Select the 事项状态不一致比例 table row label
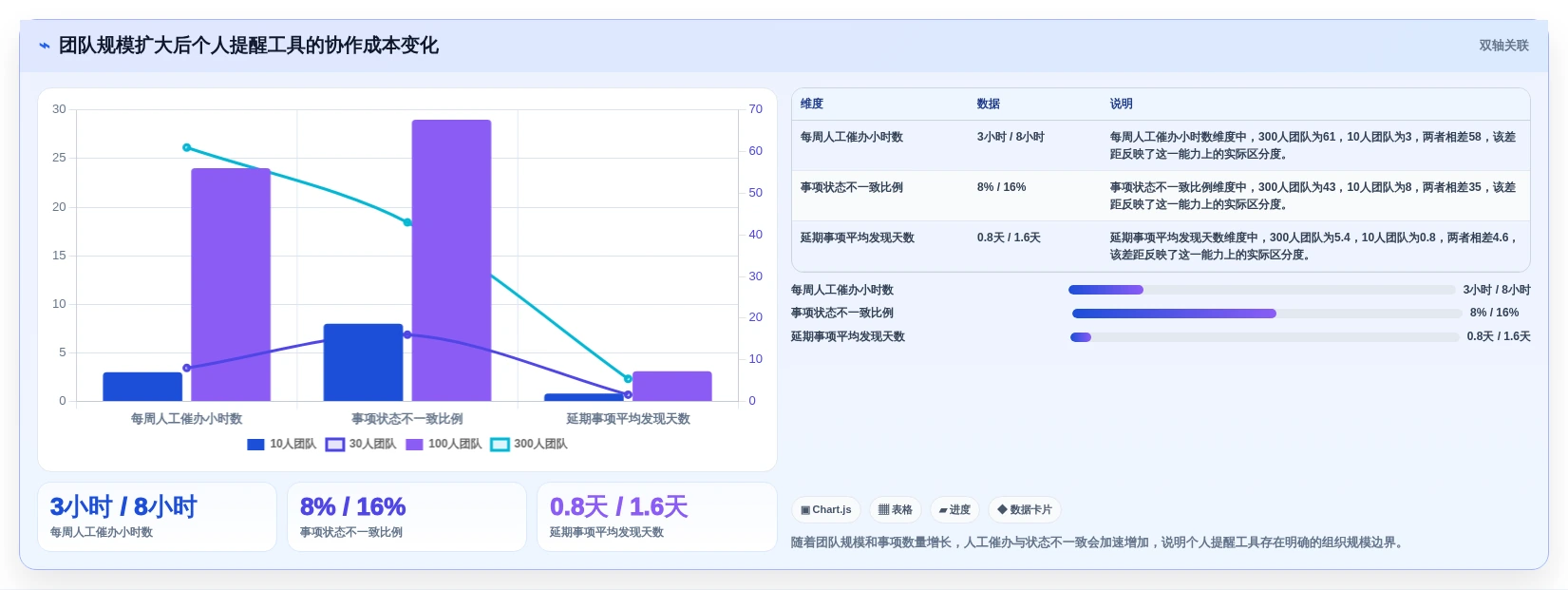This screenshot has width=1568, height=590. click(x=852, y=187)
